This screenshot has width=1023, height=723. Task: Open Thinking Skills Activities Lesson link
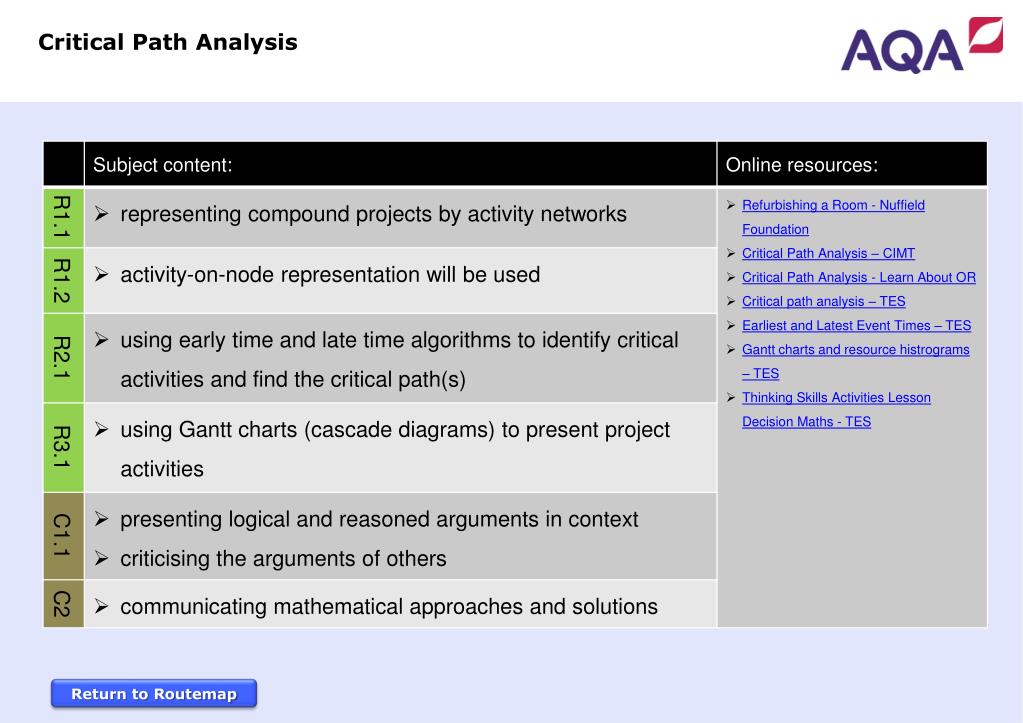(836, 398)
